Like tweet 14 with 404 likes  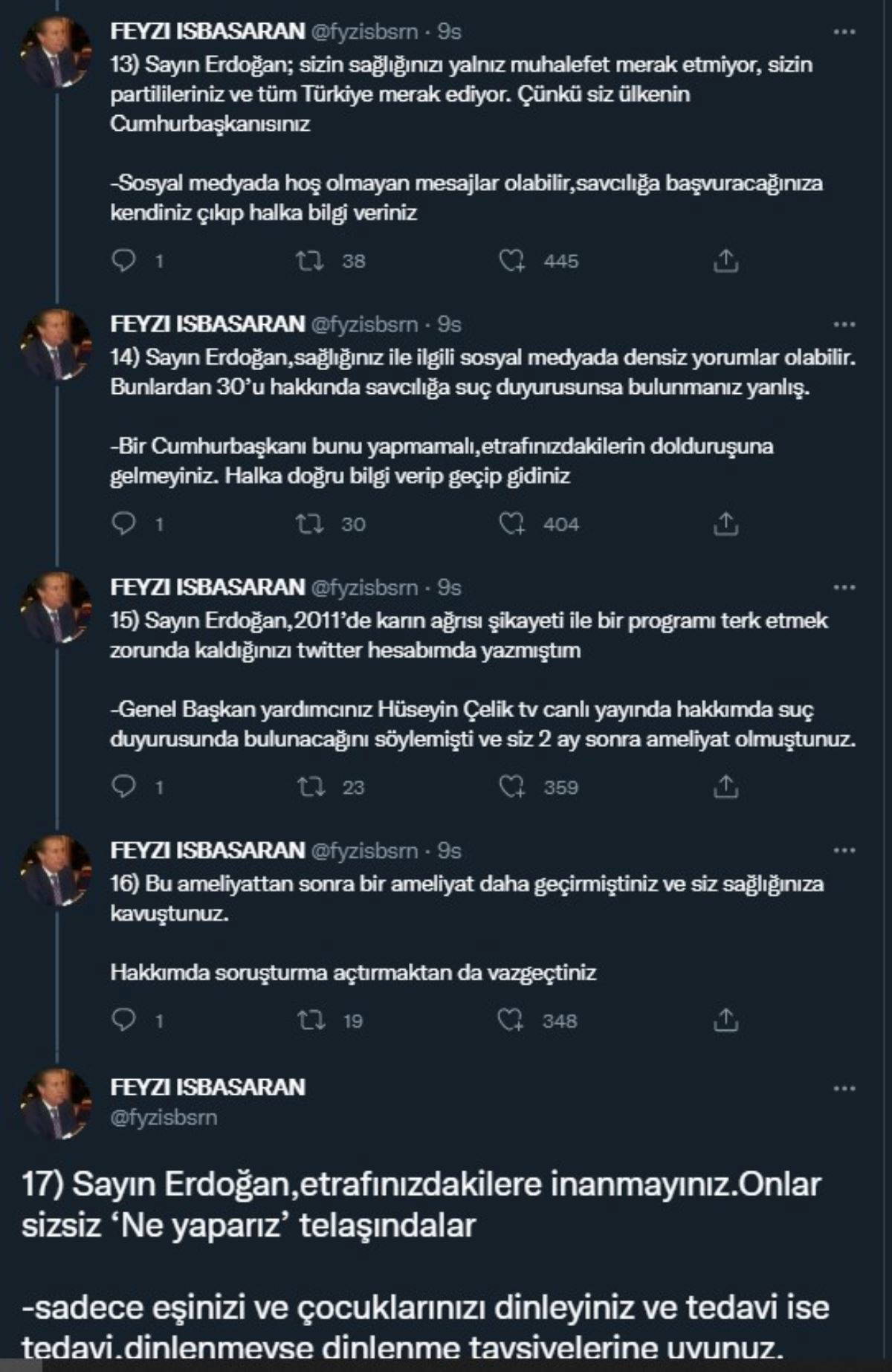click(x=511, y=523)
